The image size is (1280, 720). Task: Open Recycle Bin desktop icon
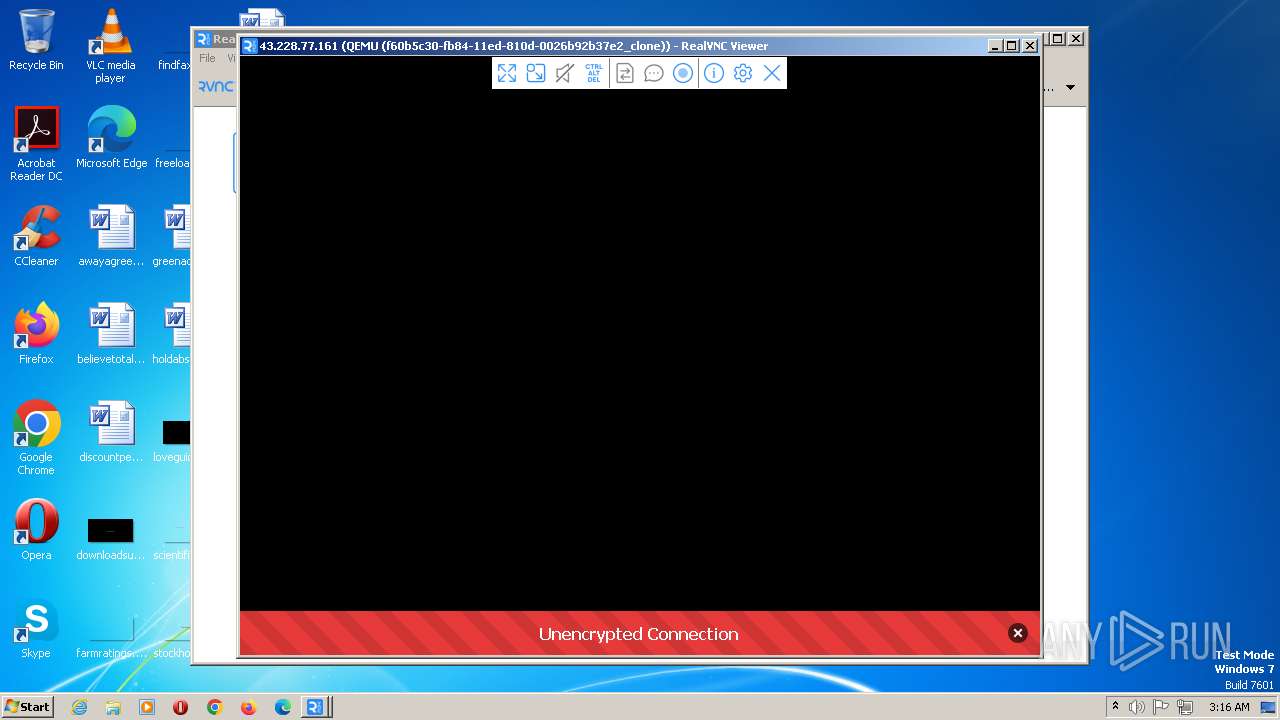(36, 40)
